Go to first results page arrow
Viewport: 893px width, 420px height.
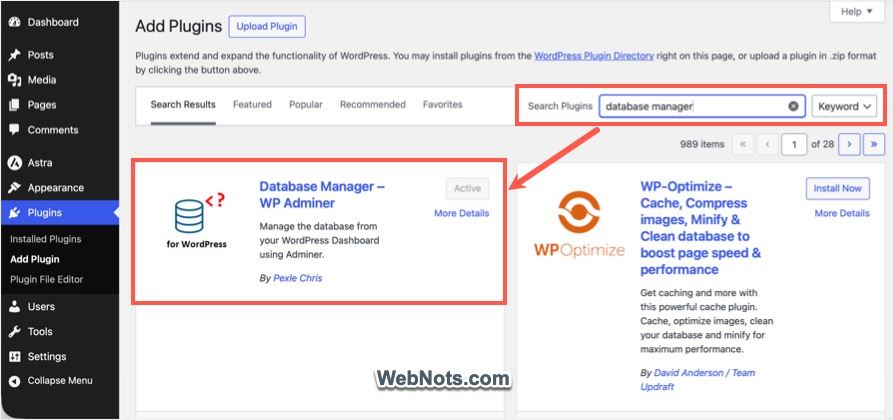pyautogui.click(x=743, y=144)
